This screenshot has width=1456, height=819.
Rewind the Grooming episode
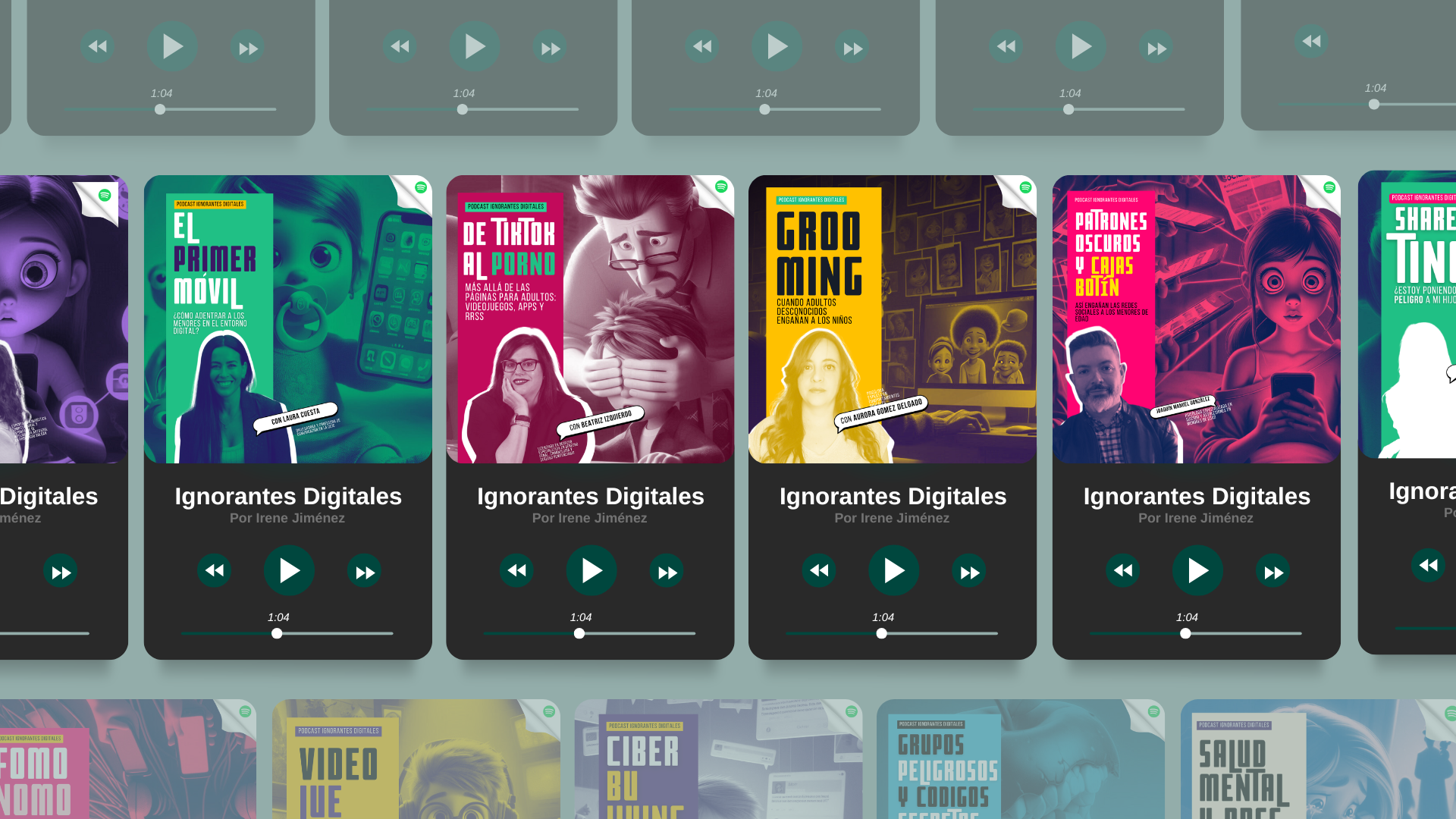click(x=819, y=570)
